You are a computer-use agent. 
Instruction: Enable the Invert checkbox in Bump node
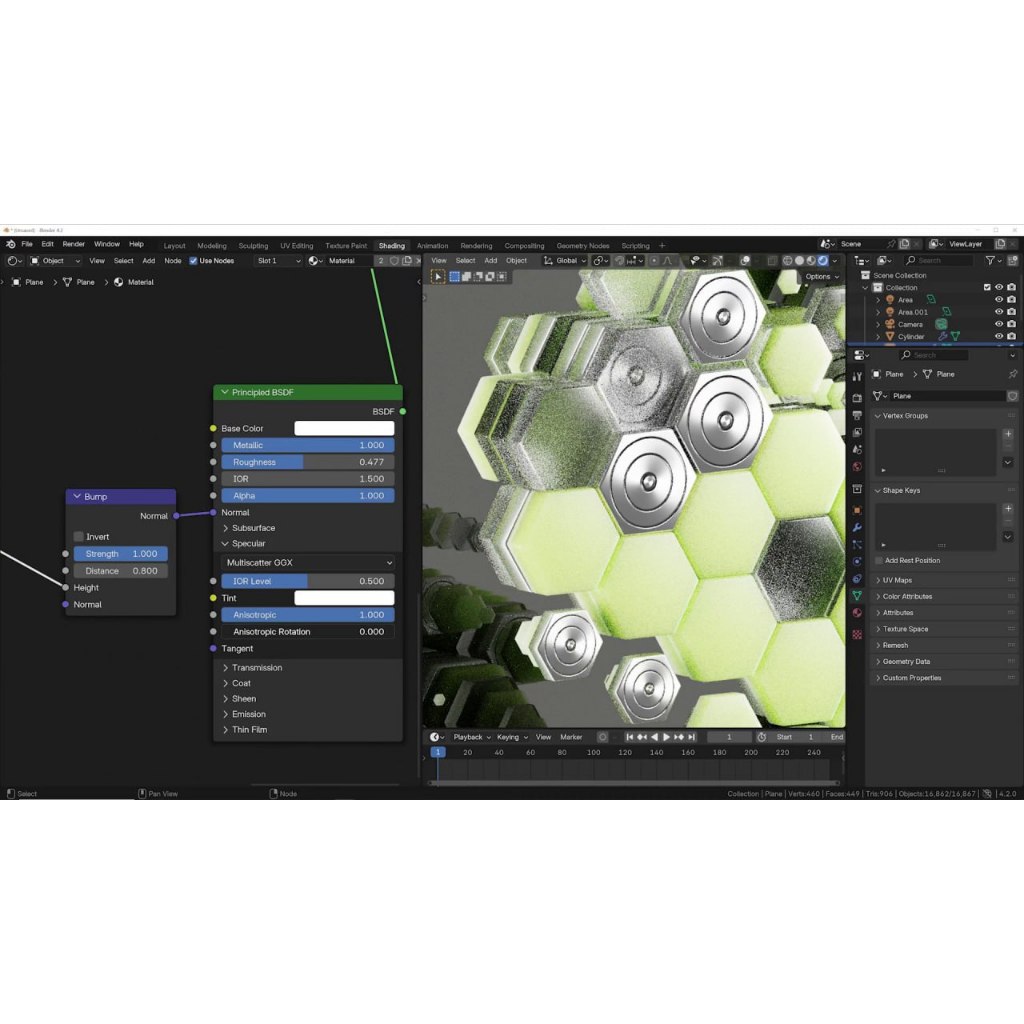pos(79,537)
